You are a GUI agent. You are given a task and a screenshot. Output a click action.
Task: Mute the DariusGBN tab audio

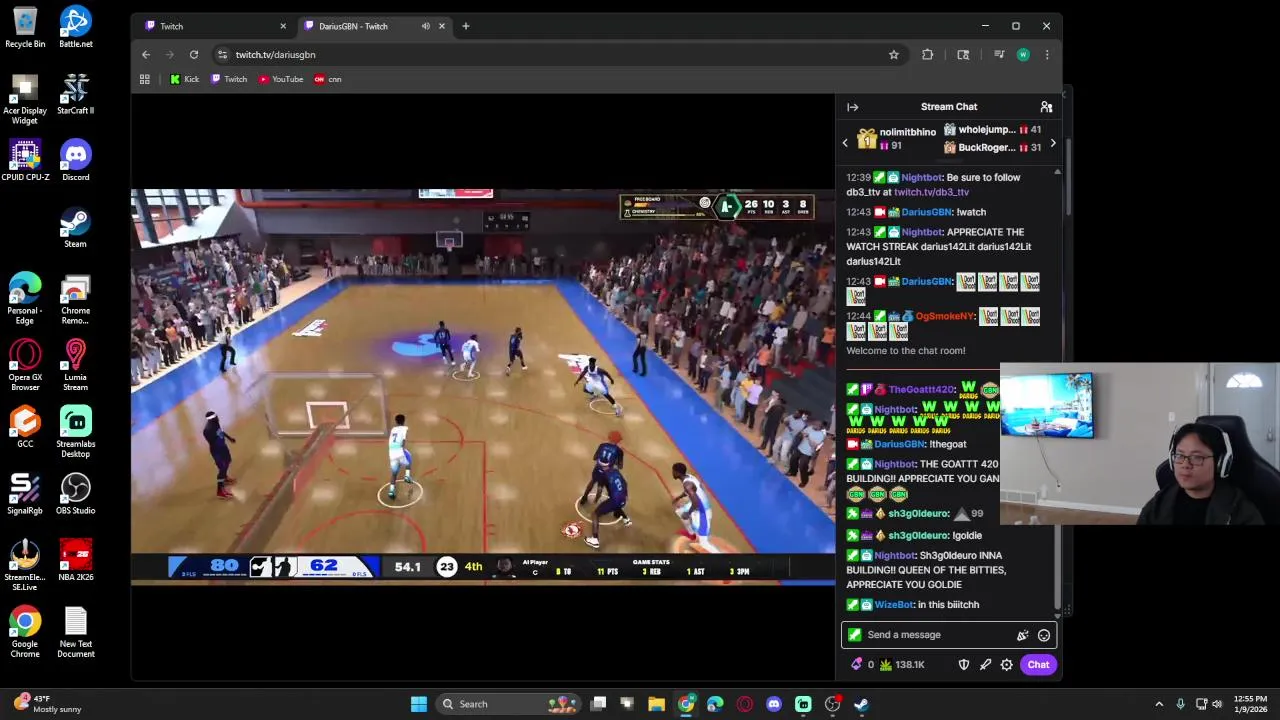point(425,26)
